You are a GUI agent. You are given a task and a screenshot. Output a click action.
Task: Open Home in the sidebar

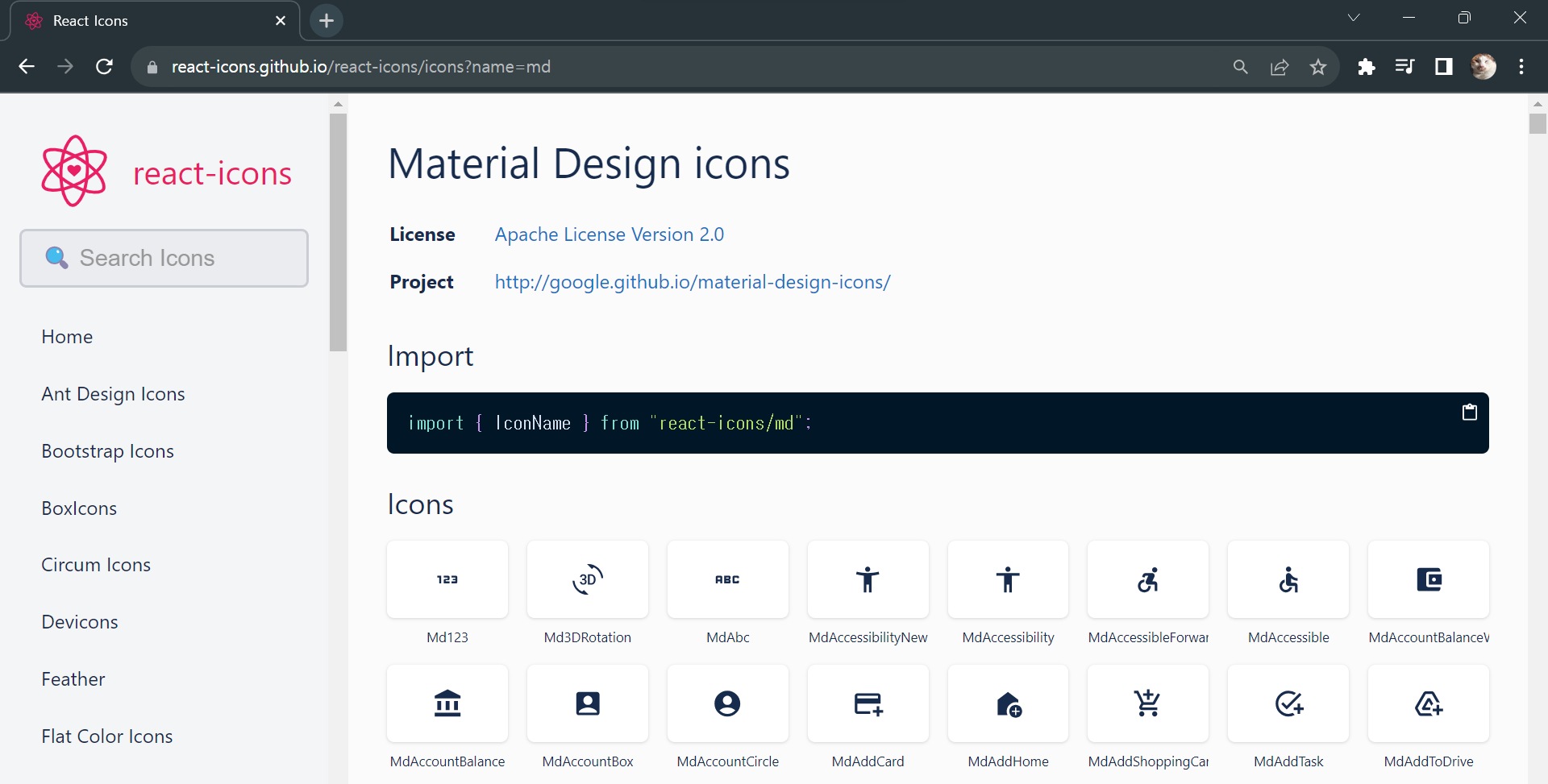pyautogui.click(x=67, y=337)
